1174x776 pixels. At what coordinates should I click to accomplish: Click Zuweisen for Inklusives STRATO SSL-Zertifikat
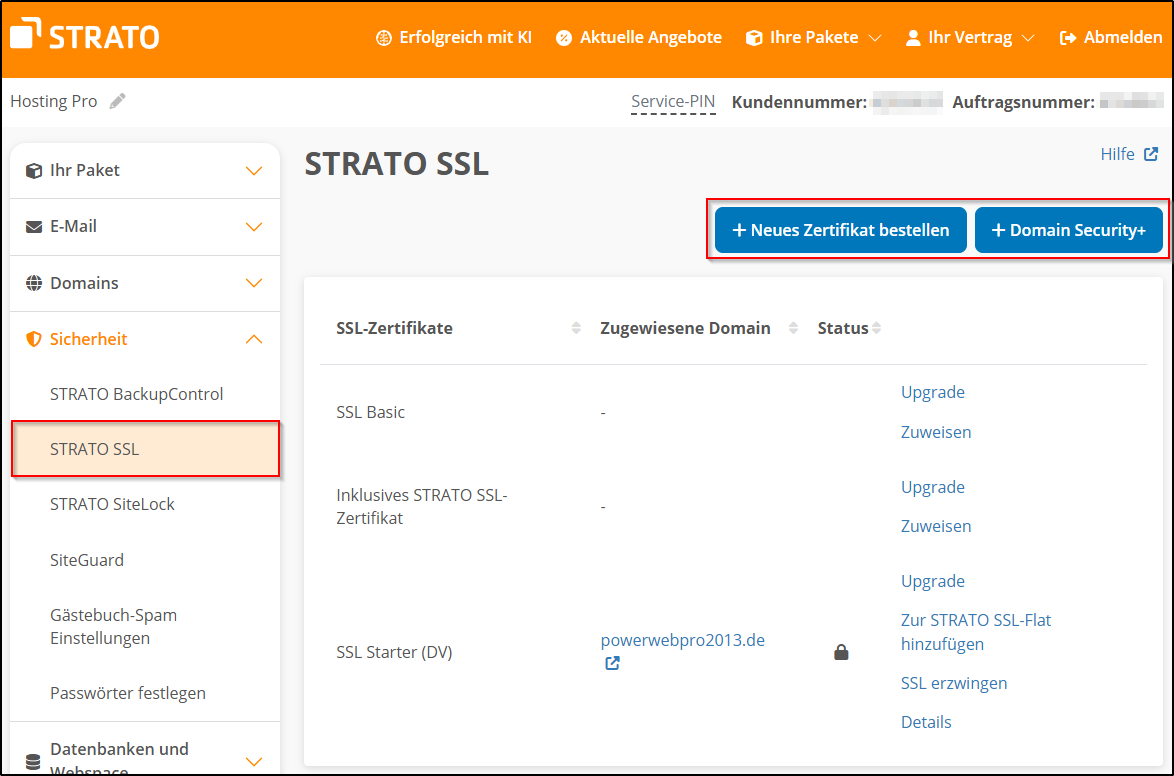point(936,526)
